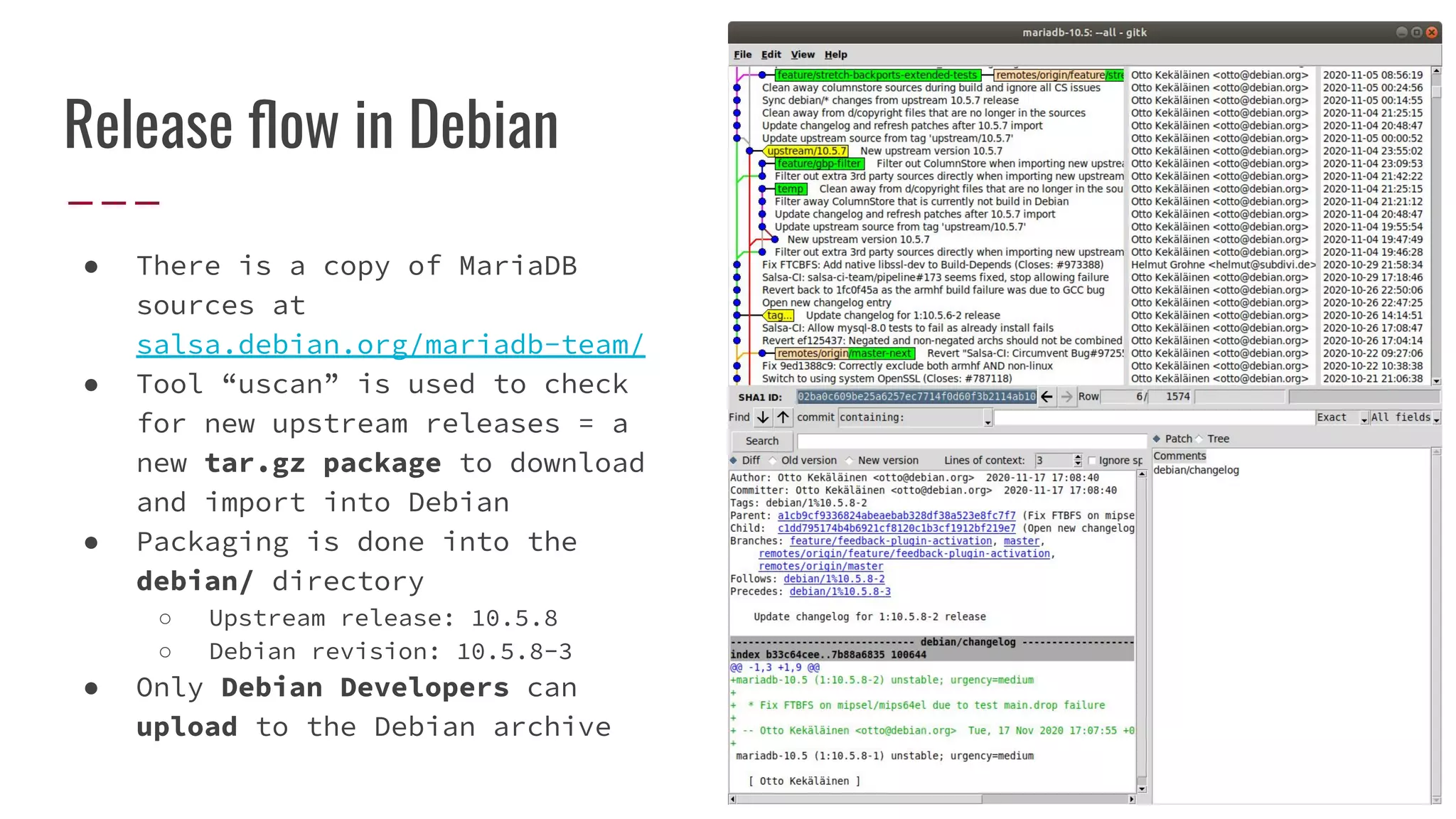Open the Help menu in gitk
The height and width of the screenshot is (819, 1456).
[835, 55]
